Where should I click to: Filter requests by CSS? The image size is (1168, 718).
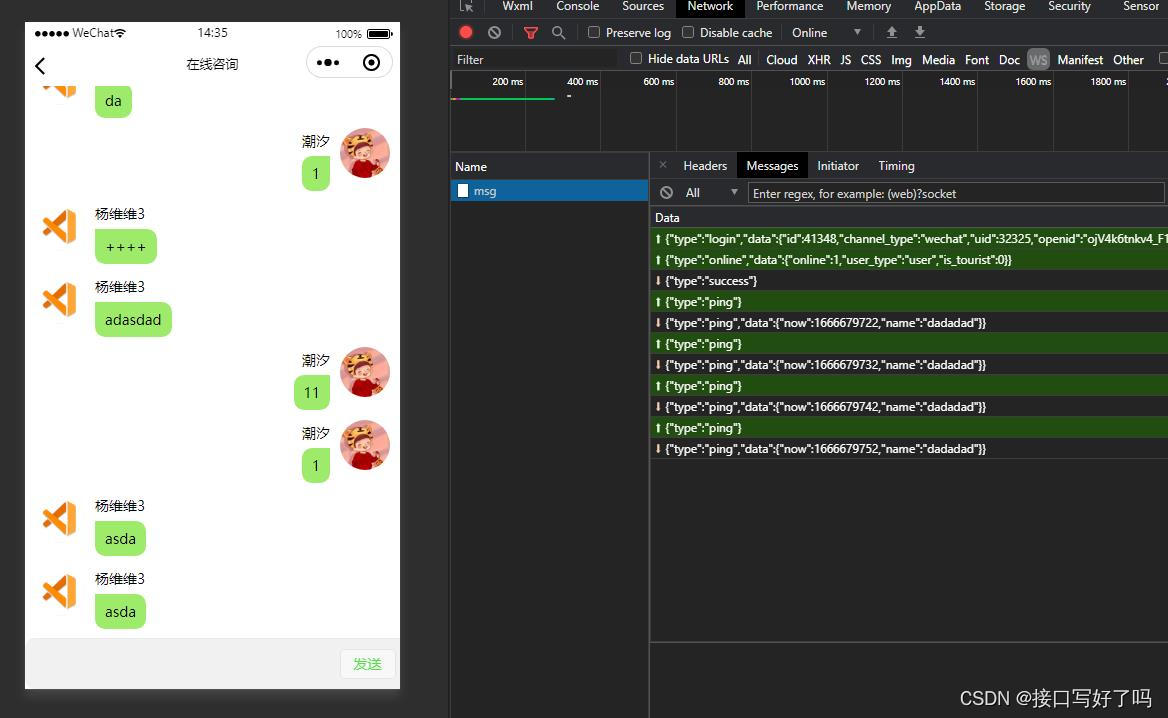coord(871,60)
